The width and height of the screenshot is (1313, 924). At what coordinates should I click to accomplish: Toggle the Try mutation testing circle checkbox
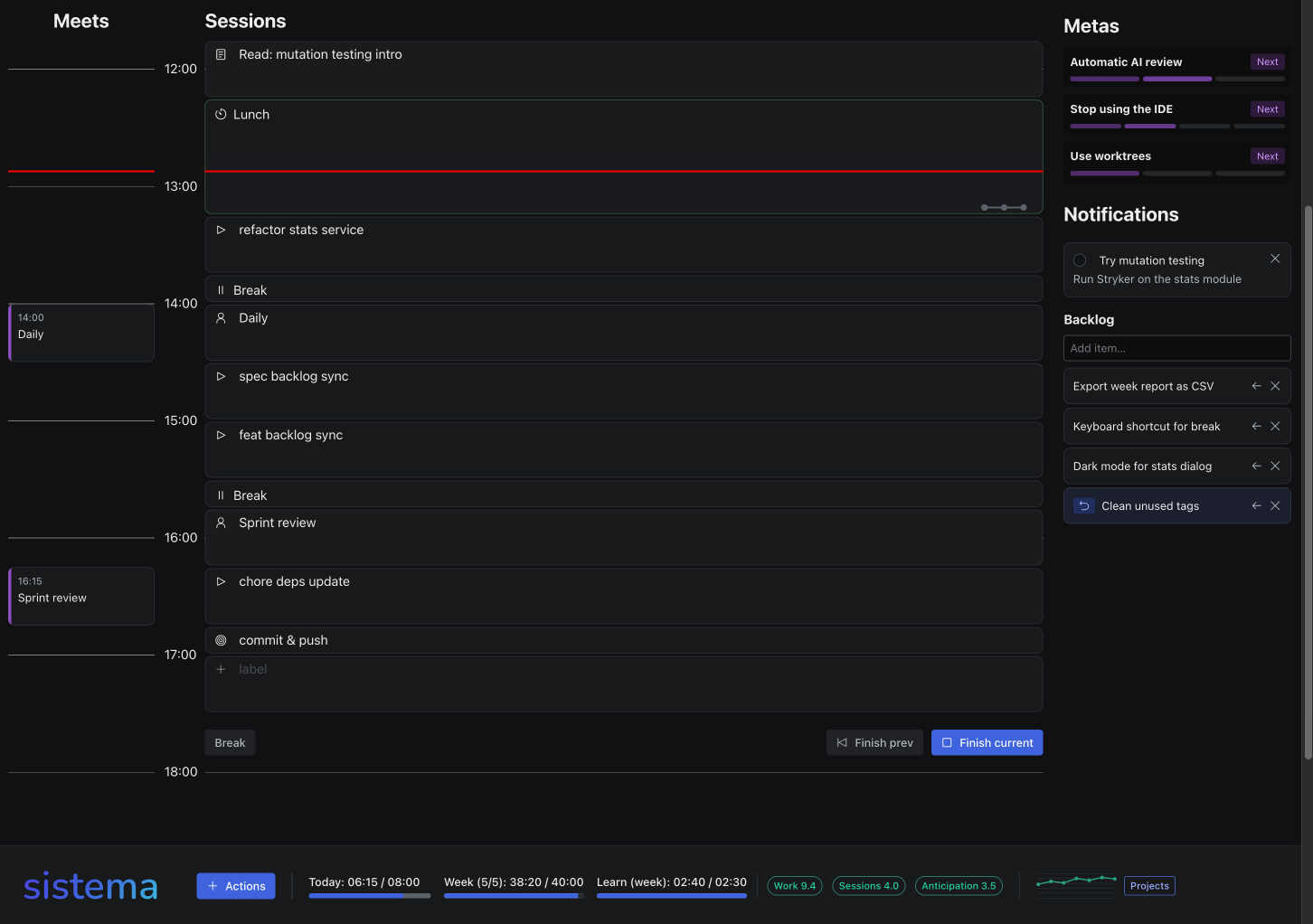point(1080,260)
